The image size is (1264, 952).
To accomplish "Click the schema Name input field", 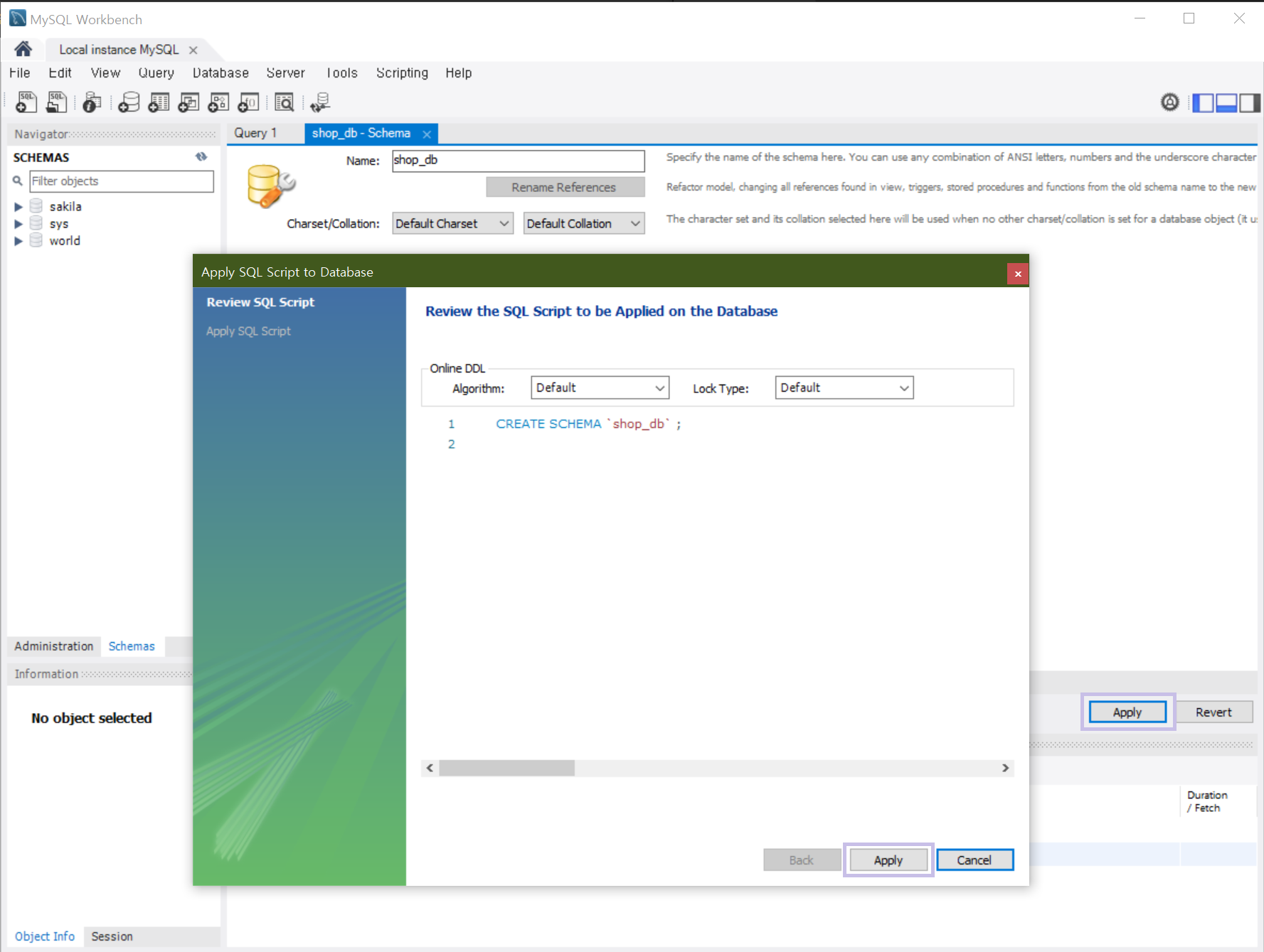I will pos(519,160).
